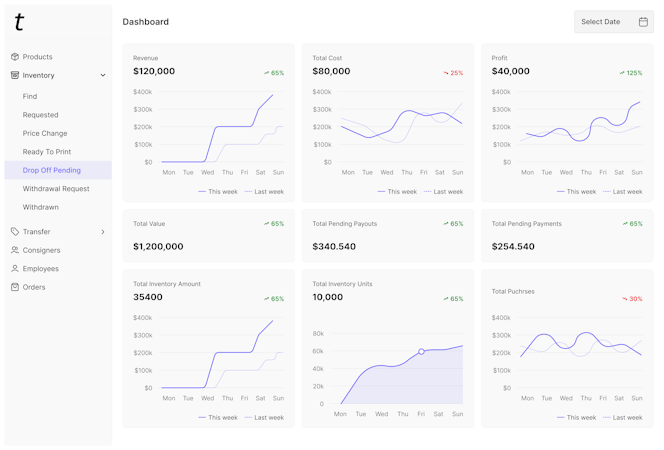This screenshot has height=450, width=664.
Task: Go to Ready To Print
Action: (x=47, y=152)
